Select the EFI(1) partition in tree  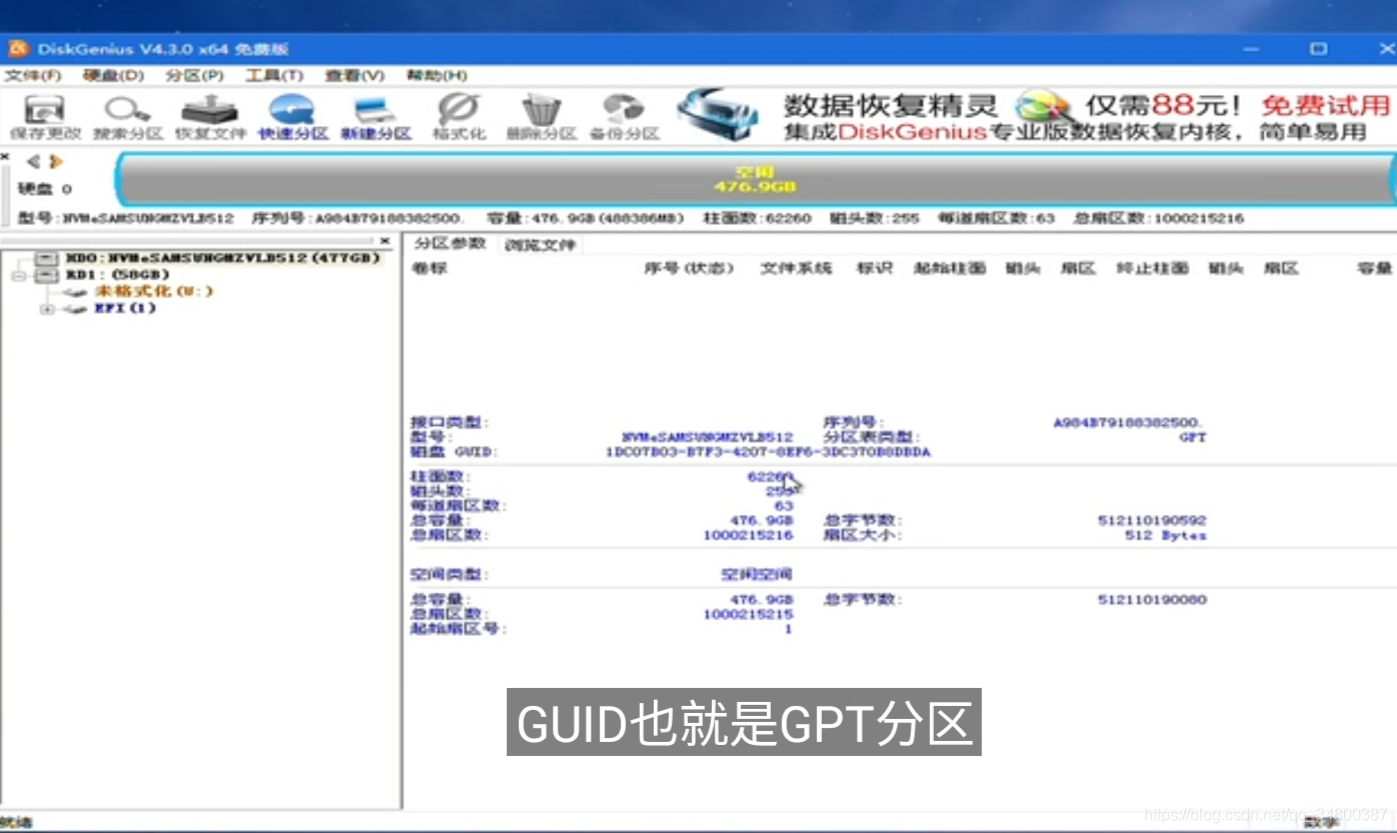(x=125, y=308)
